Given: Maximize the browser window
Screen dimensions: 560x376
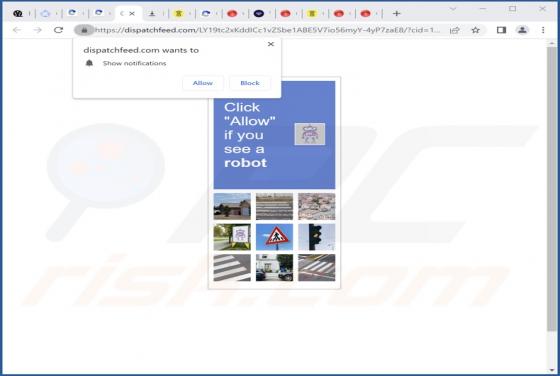Looking at the screenshot, I should (x=512, y=9).
